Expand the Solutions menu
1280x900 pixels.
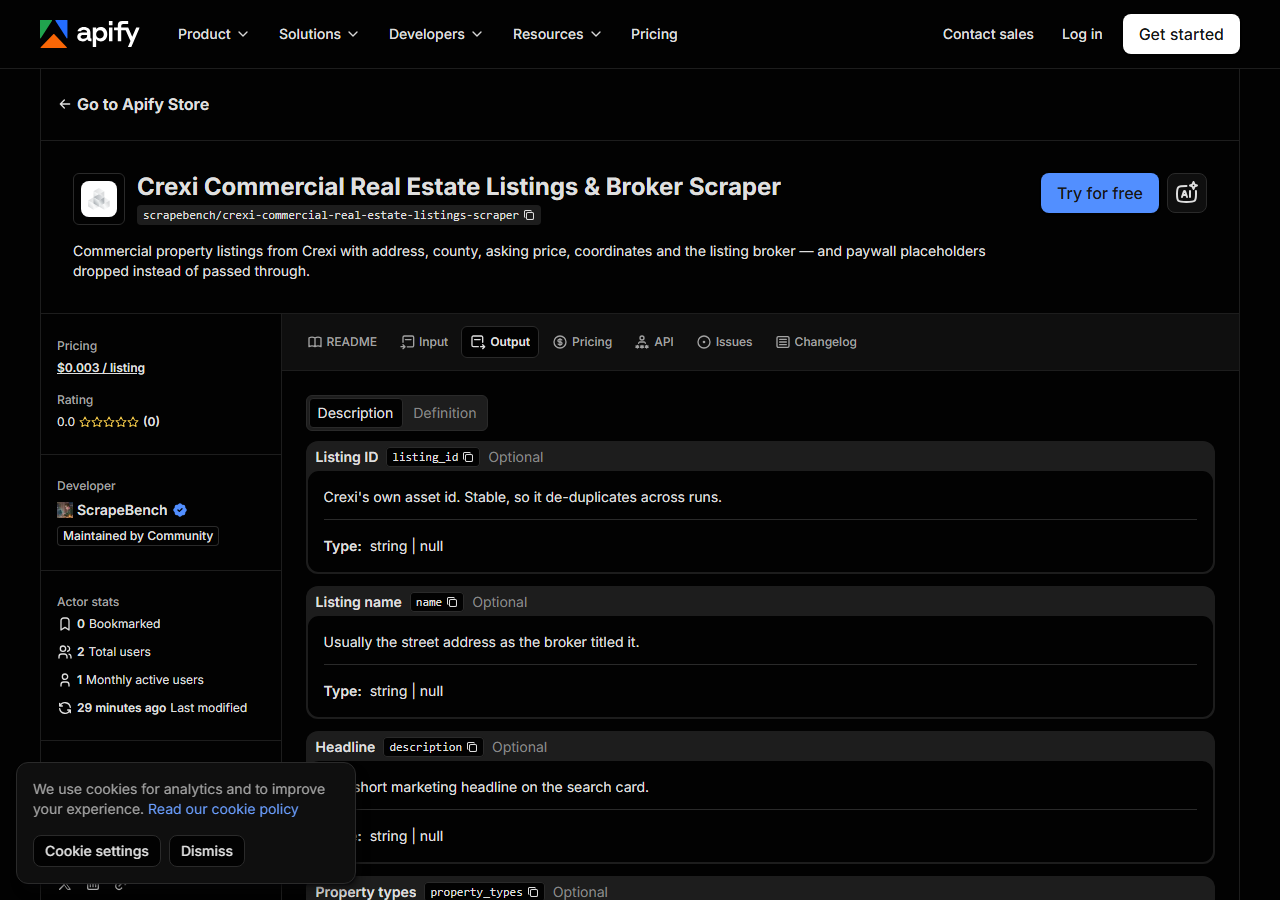pos(318,34)
